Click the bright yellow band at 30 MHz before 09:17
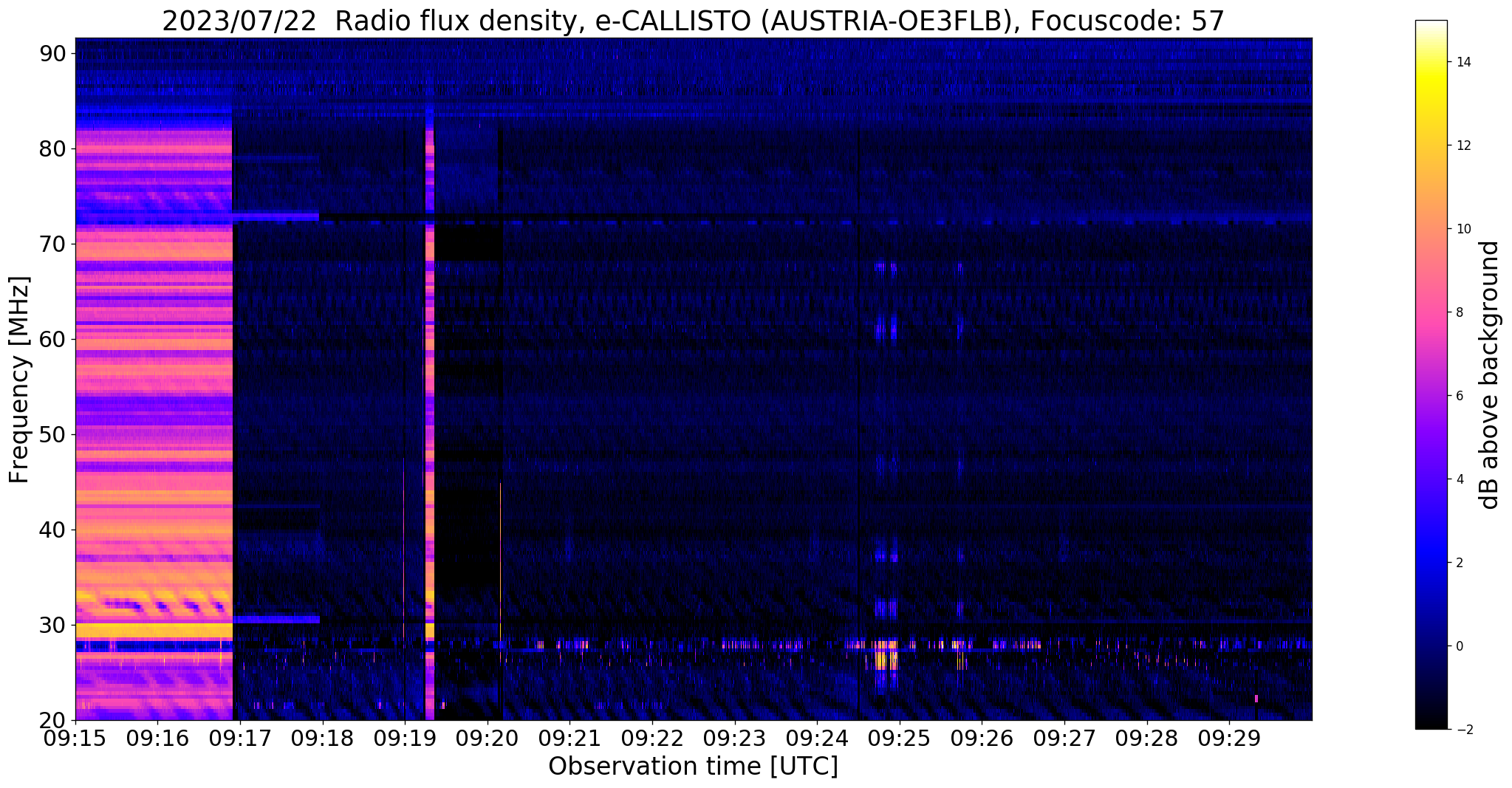This screenshot has height=788, width=1512. [154, 630]
